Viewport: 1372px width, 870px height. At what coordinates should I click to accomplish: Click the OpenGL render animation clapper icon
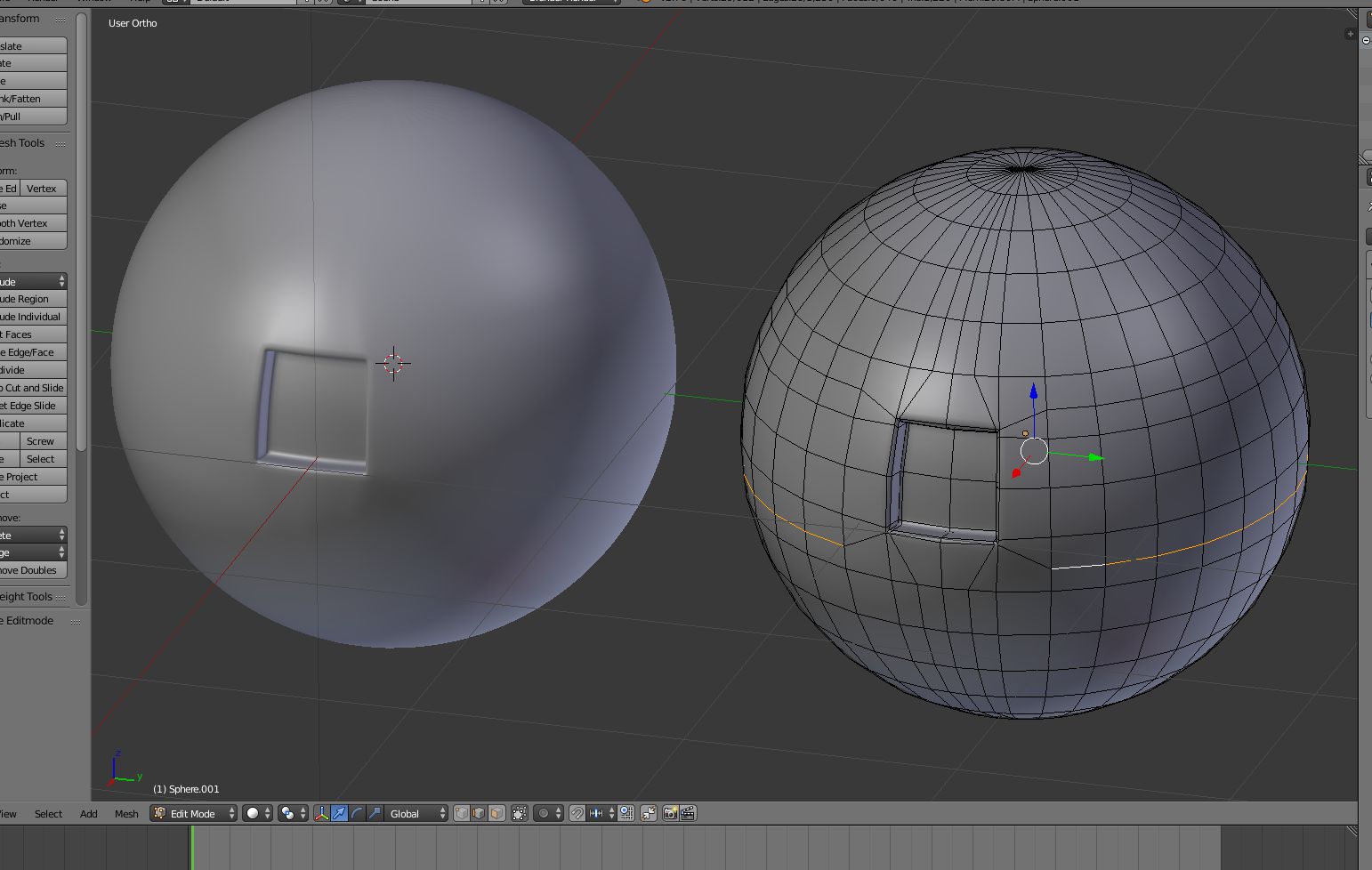(688, 813)
